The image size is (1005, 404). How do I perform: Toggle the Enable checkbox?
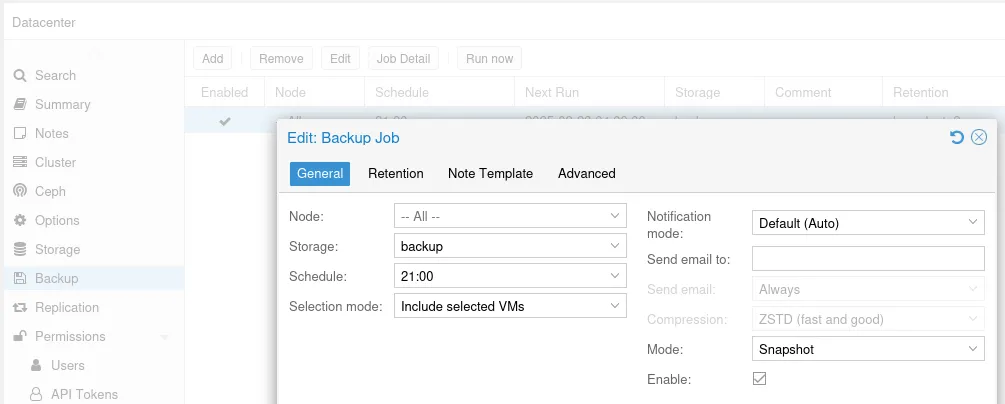pos(760,379)
